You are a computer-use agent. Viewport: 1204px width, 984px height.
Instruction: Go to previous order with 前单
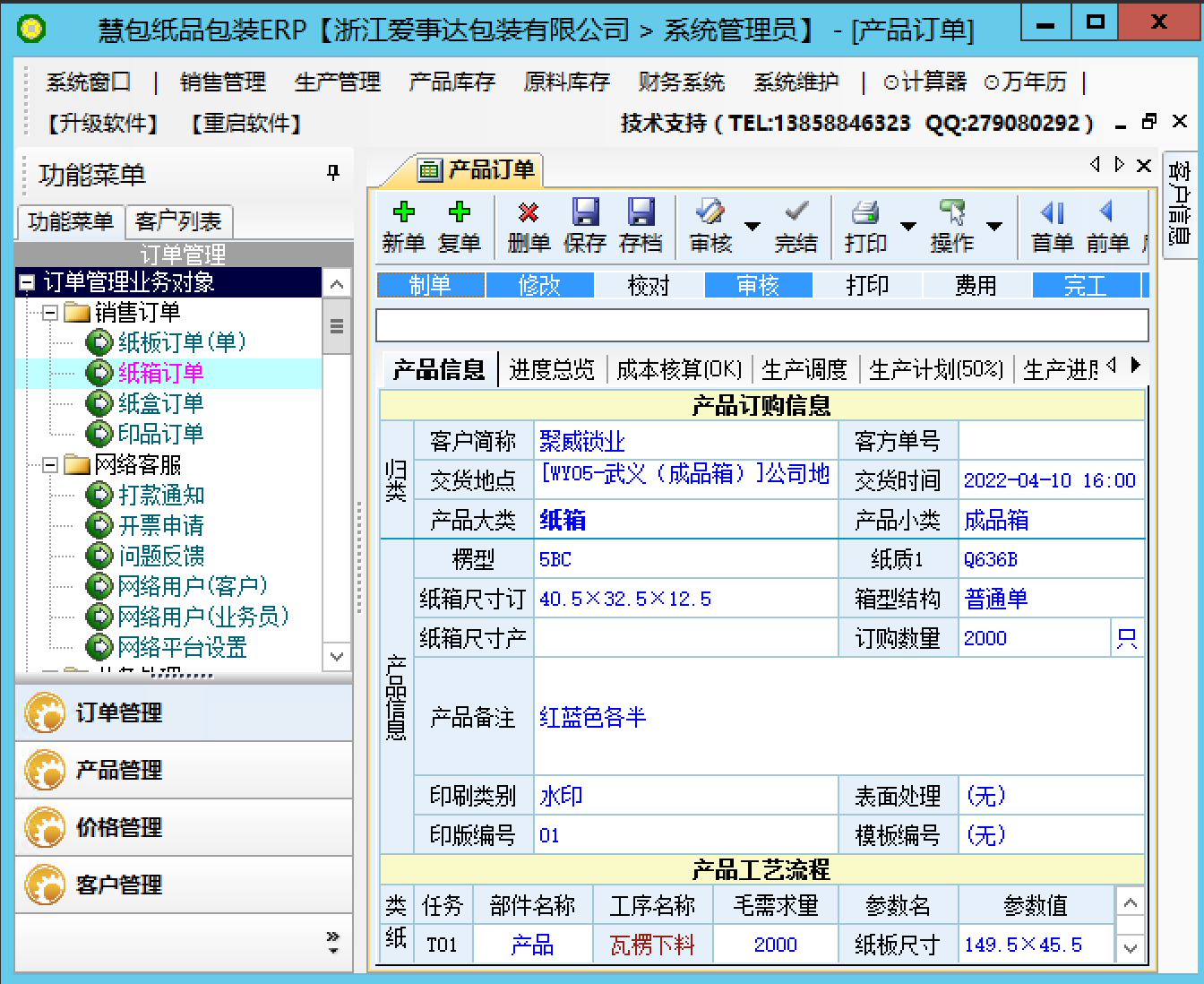1108,226
